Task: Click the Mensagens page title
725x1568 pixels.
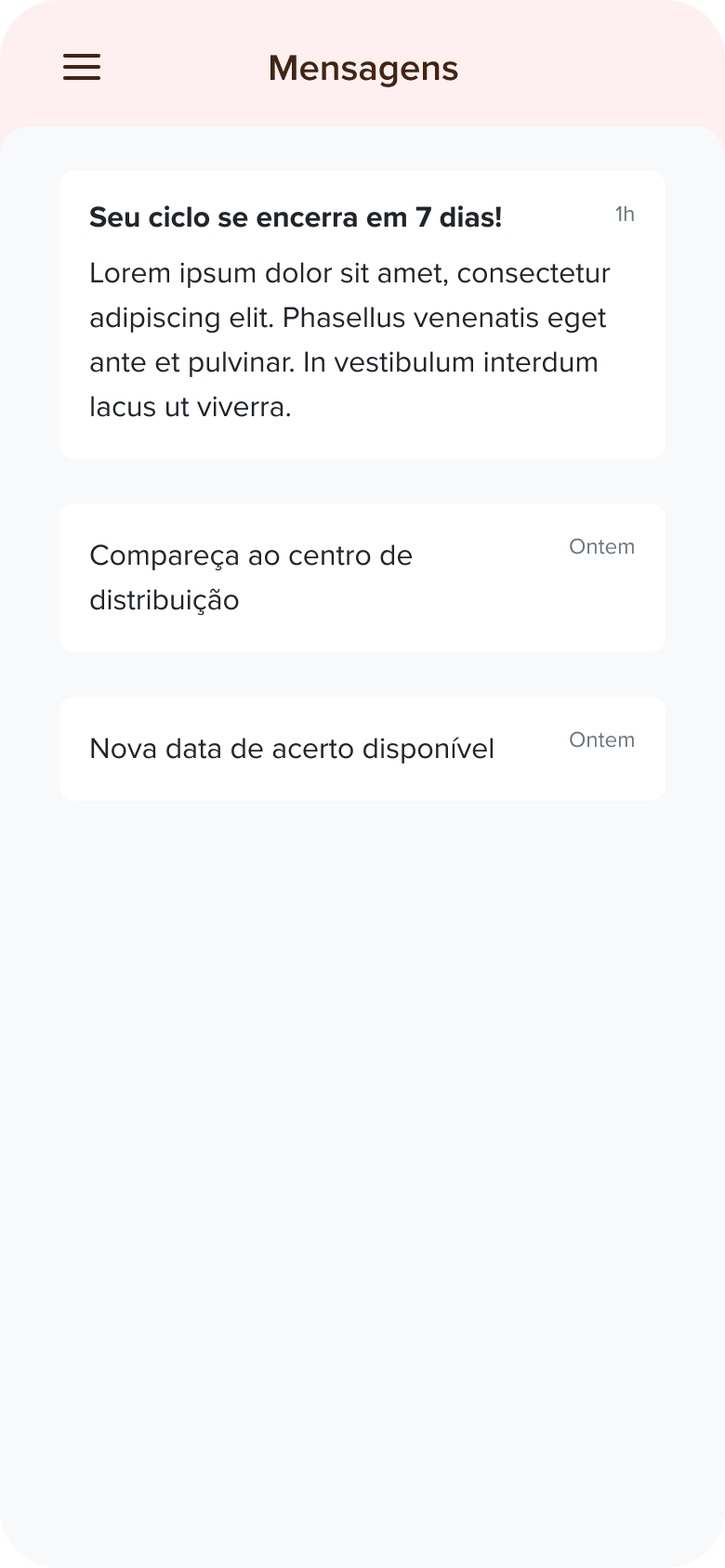Action: (362, 69)
